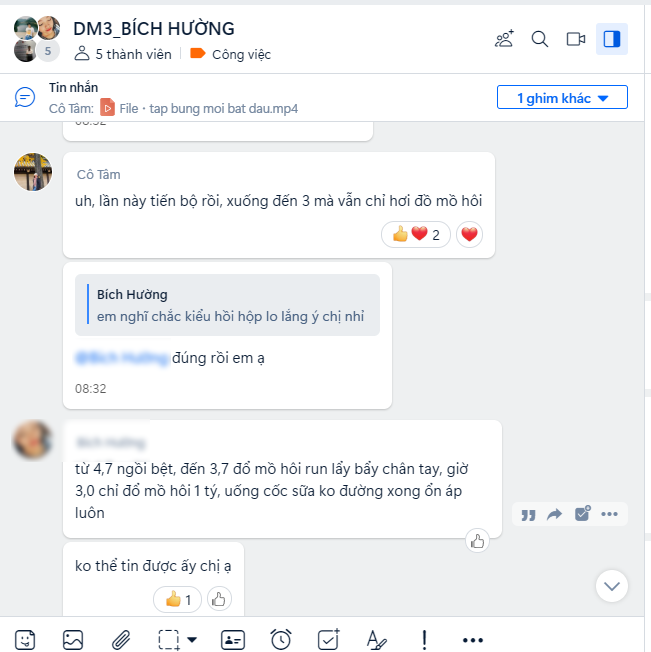Image resolution: width=651 pixels, height=652 pixels.
Task: Open the text formatting tool
Action: 377,639
